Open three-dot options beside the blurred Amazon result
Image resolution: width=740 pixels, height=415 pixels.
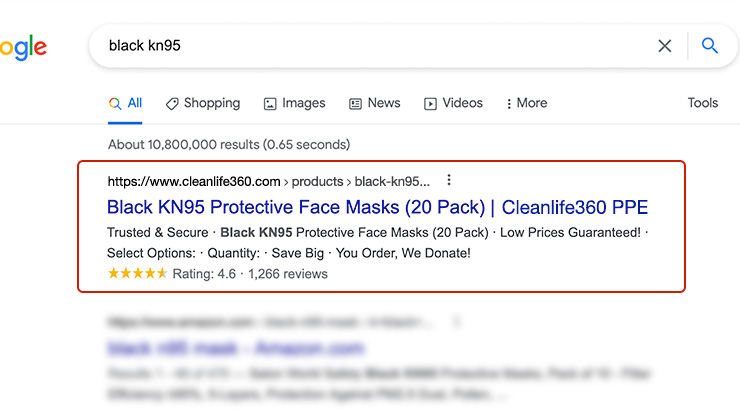click(458, 322)
